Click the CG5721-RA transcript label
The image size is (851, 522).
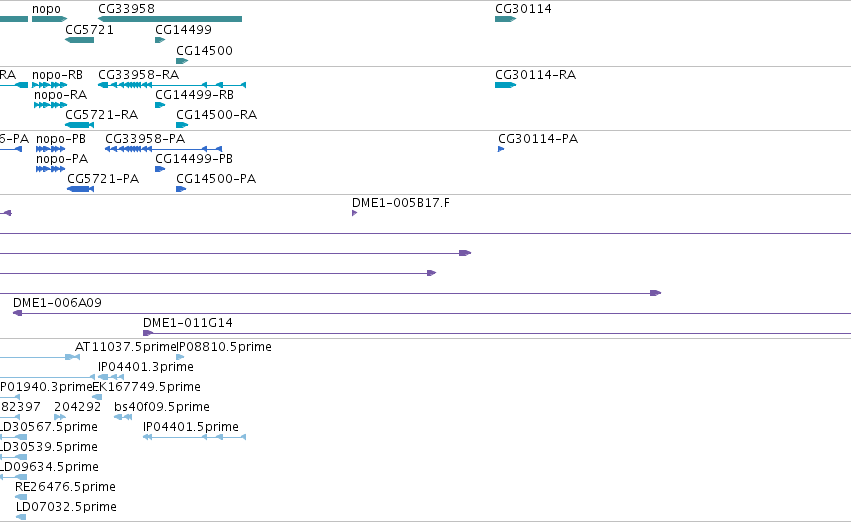[101, 114]
